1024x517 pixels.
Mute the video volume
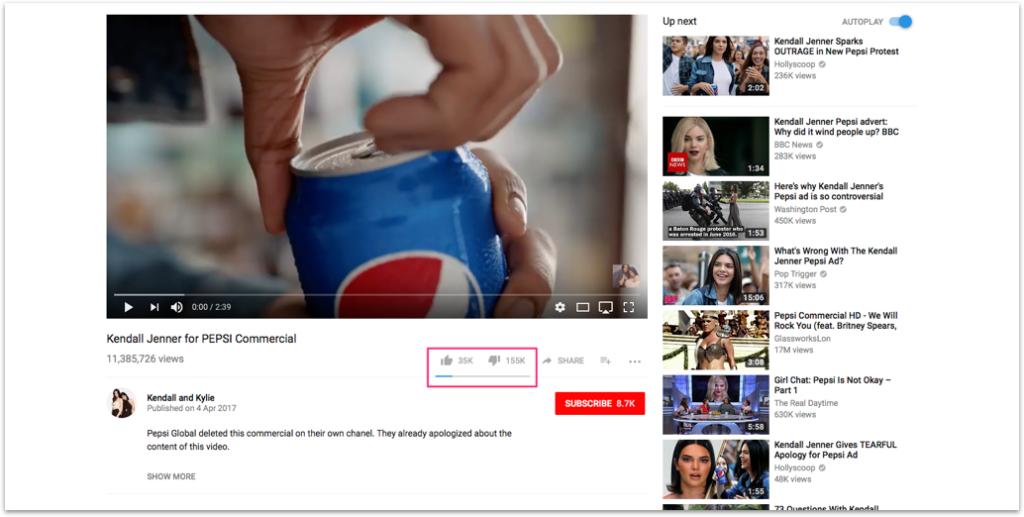point(176,307)
